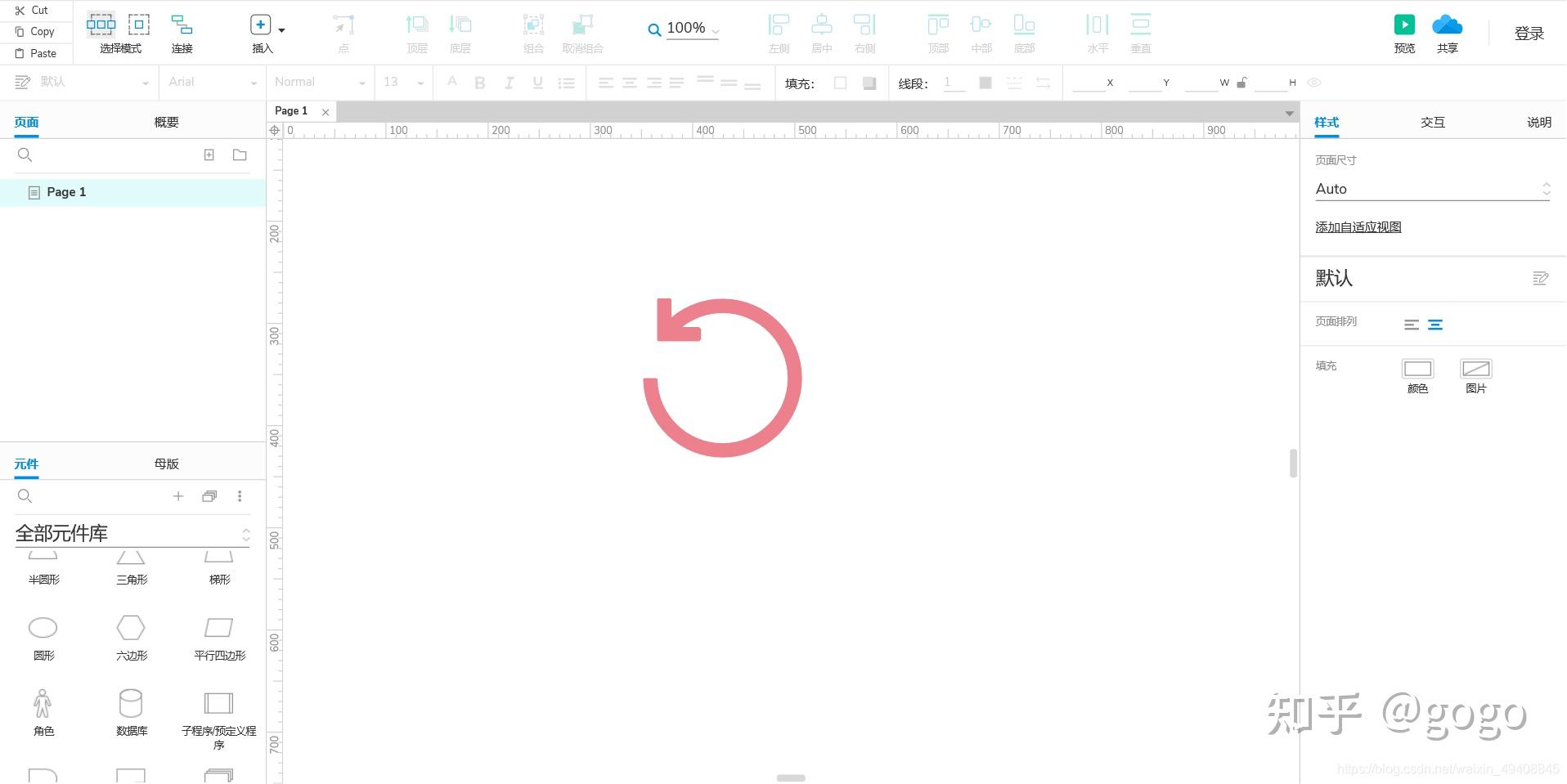Set page alignment to left

coord(1412,325)
